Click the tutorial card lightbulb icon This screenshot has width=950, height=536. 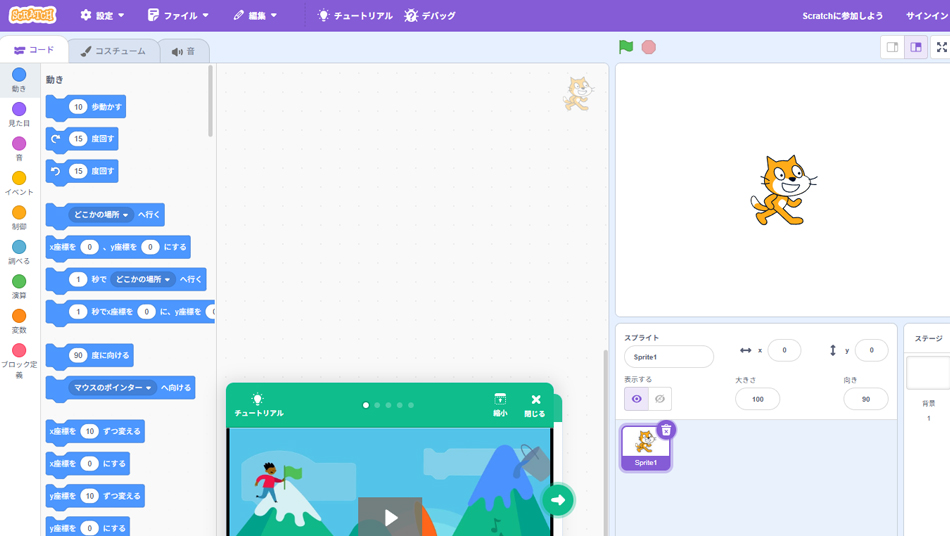click(258, 399)
